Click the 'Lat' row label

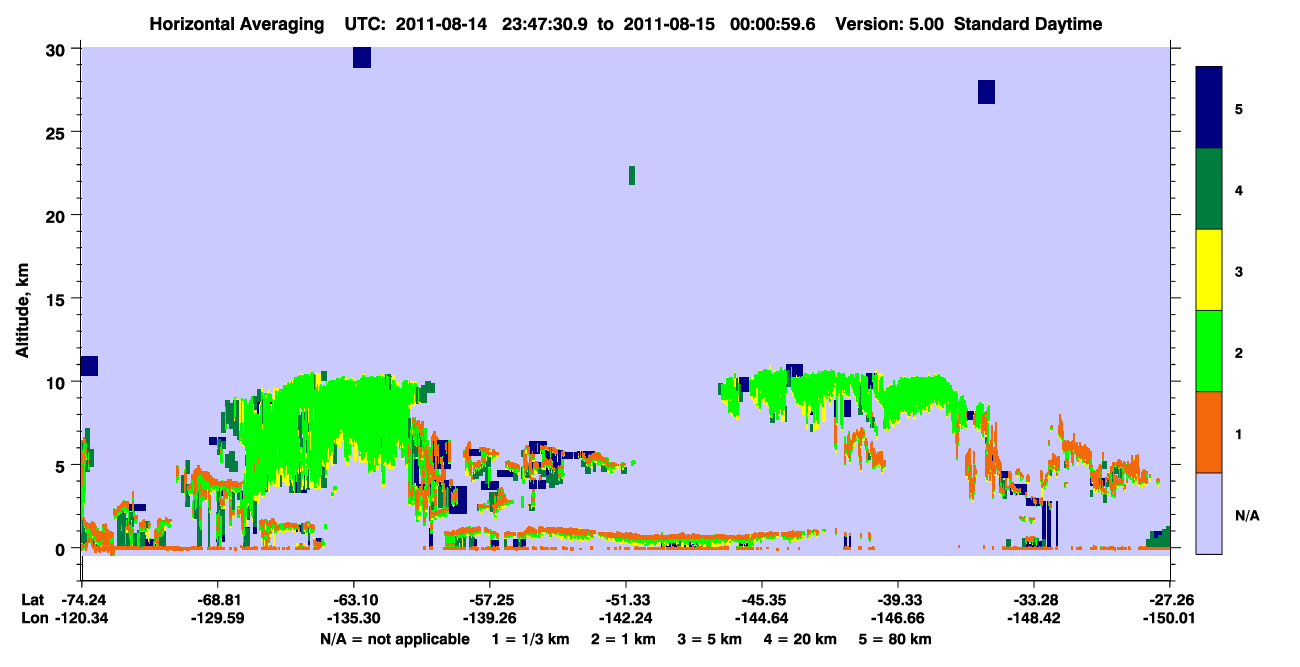32,600
